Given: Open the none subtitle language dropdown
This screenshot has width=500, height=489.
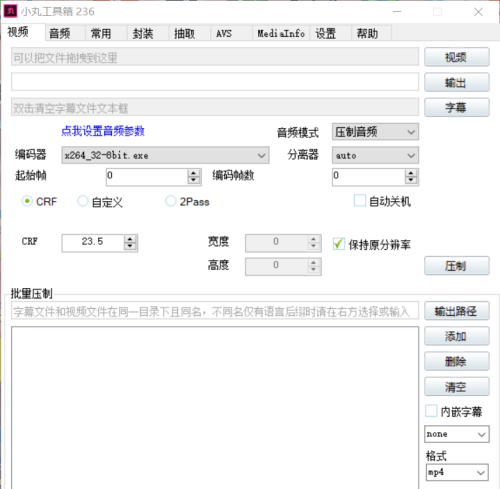Looking at the screenshot, I should point(457,434).
